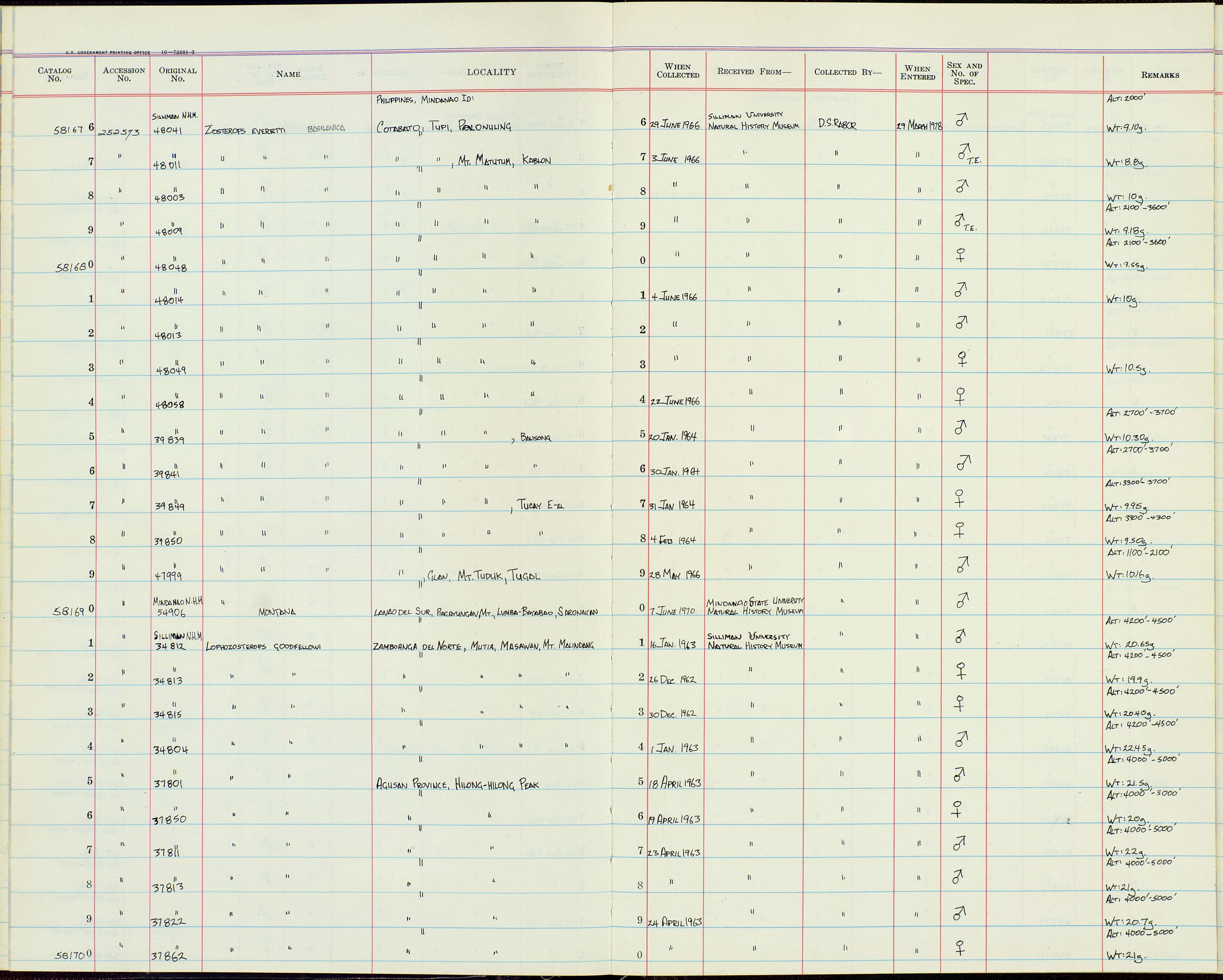The height and width of the screenshot is (980, 1223).
Task: Click catalog number 58168 0
Action: point(74,265)
